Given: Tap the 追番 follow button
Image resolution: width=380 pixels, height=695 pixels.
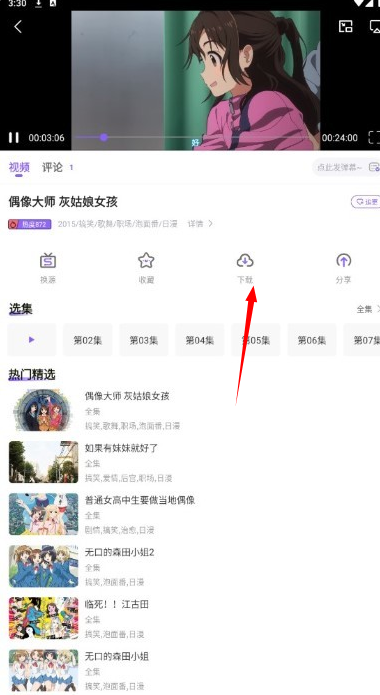Looking at the screenshot, I should tap(365, 202).
